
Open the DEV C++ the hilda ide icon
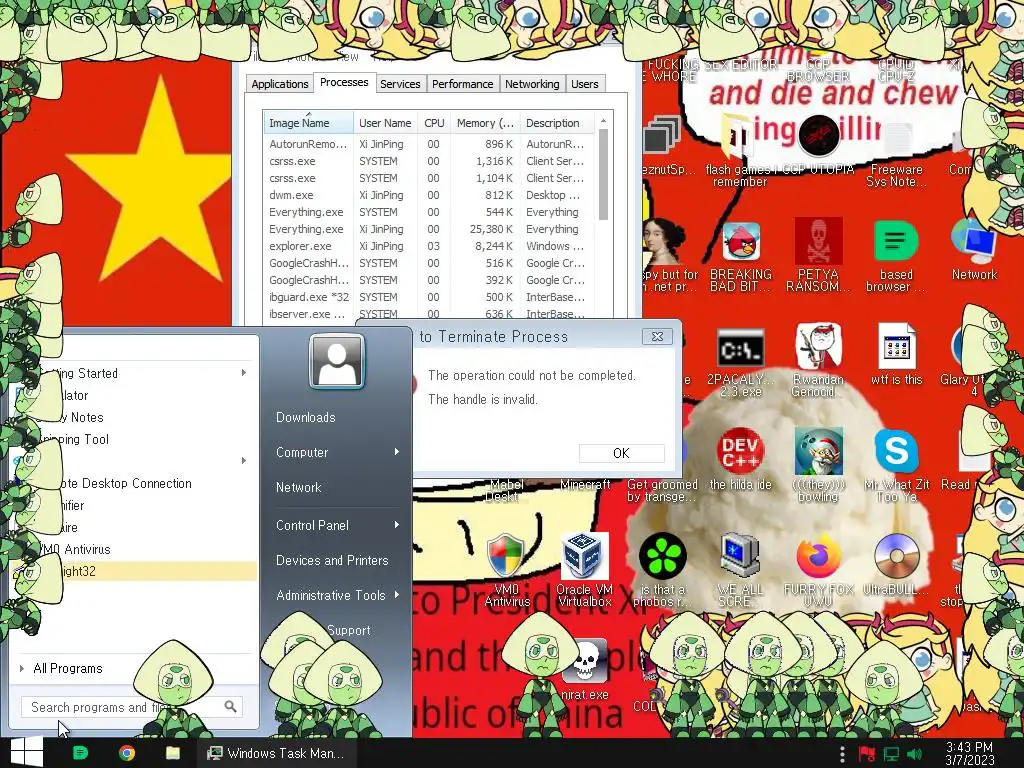pos(741,452)
